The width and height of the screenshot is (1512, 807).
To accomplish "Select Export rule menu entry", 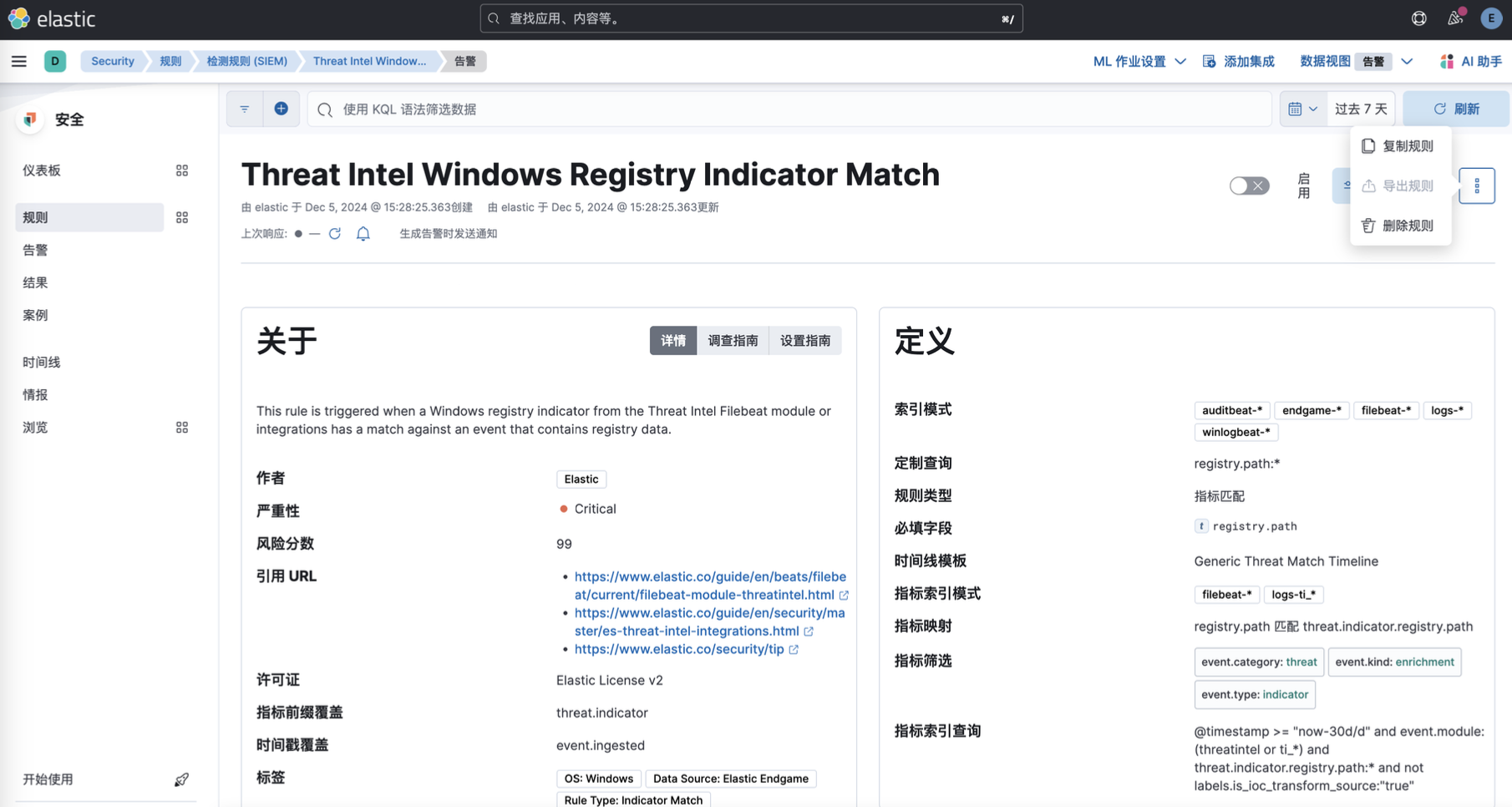I will click(x=1401, y=185).
